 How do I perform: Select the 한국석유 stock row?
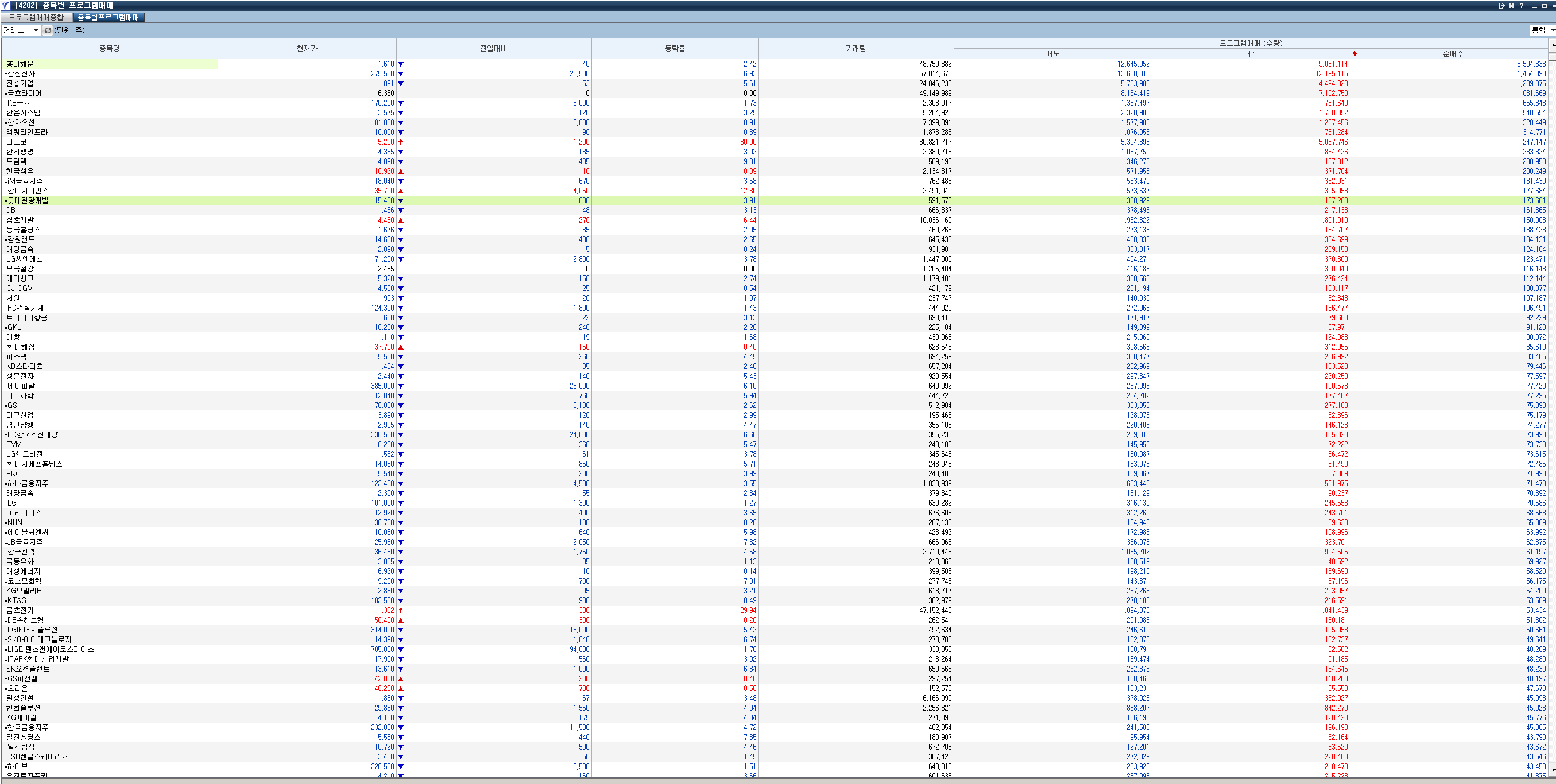point(775,172)
